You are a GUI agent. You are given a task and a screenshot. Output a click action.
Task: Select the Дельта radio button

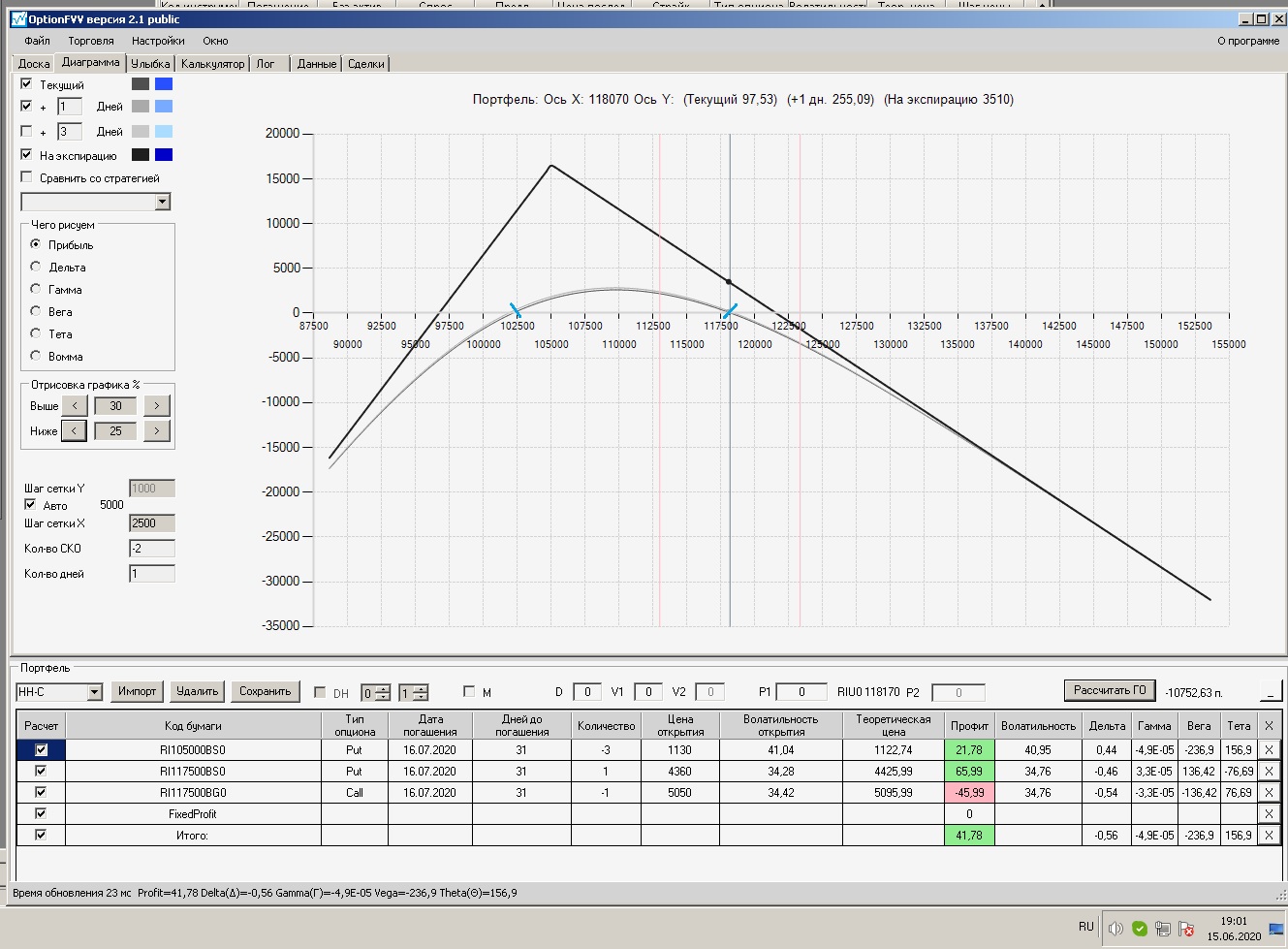point(36,266)
